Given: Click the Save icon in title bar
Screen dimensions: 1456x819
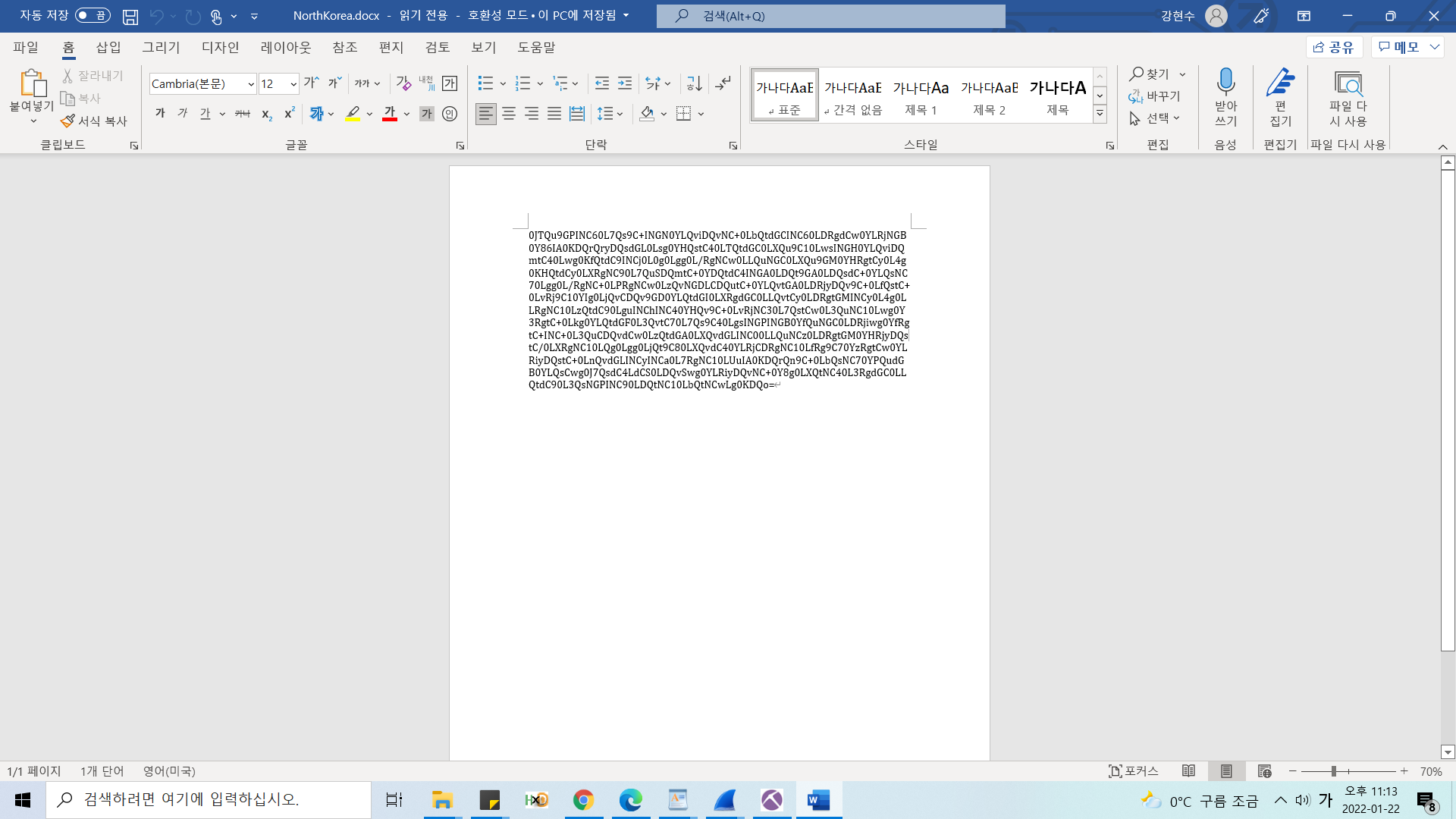Looking at the screenshot, I should pyautogui.click(x=130, y=16).
